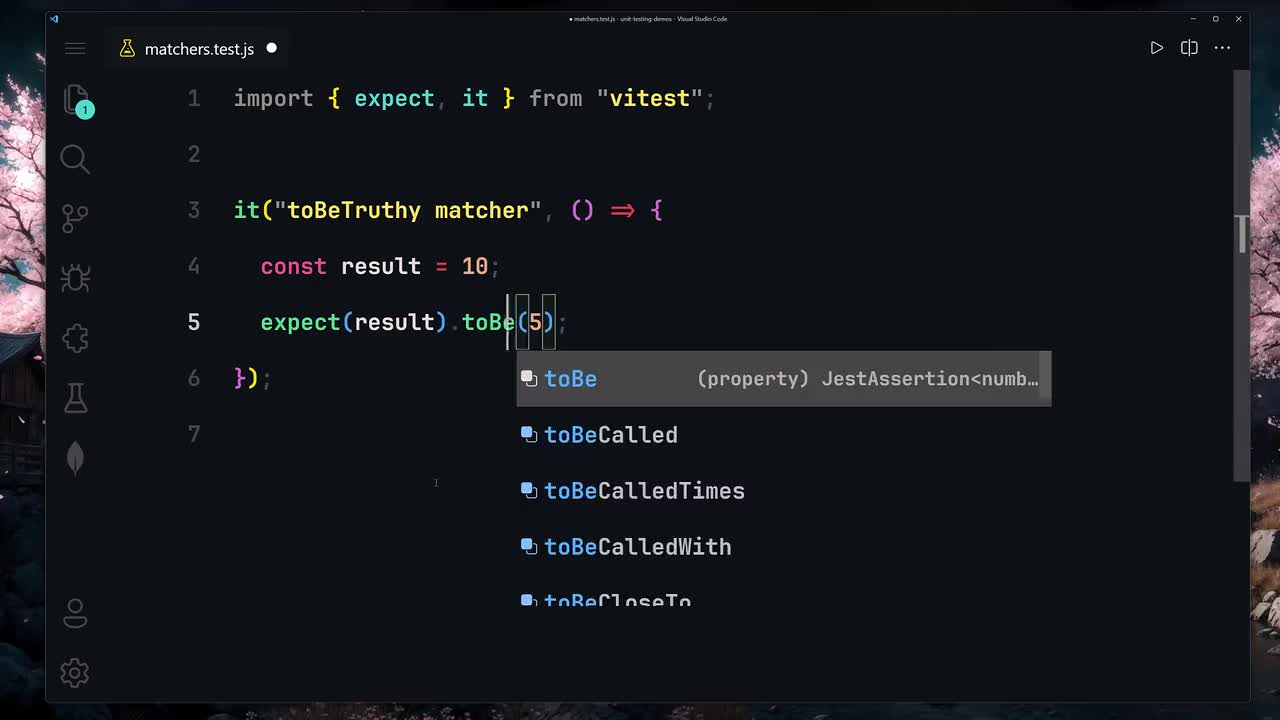
Task: Click the VS Code logo in title bar
Action: coord(54,18)
